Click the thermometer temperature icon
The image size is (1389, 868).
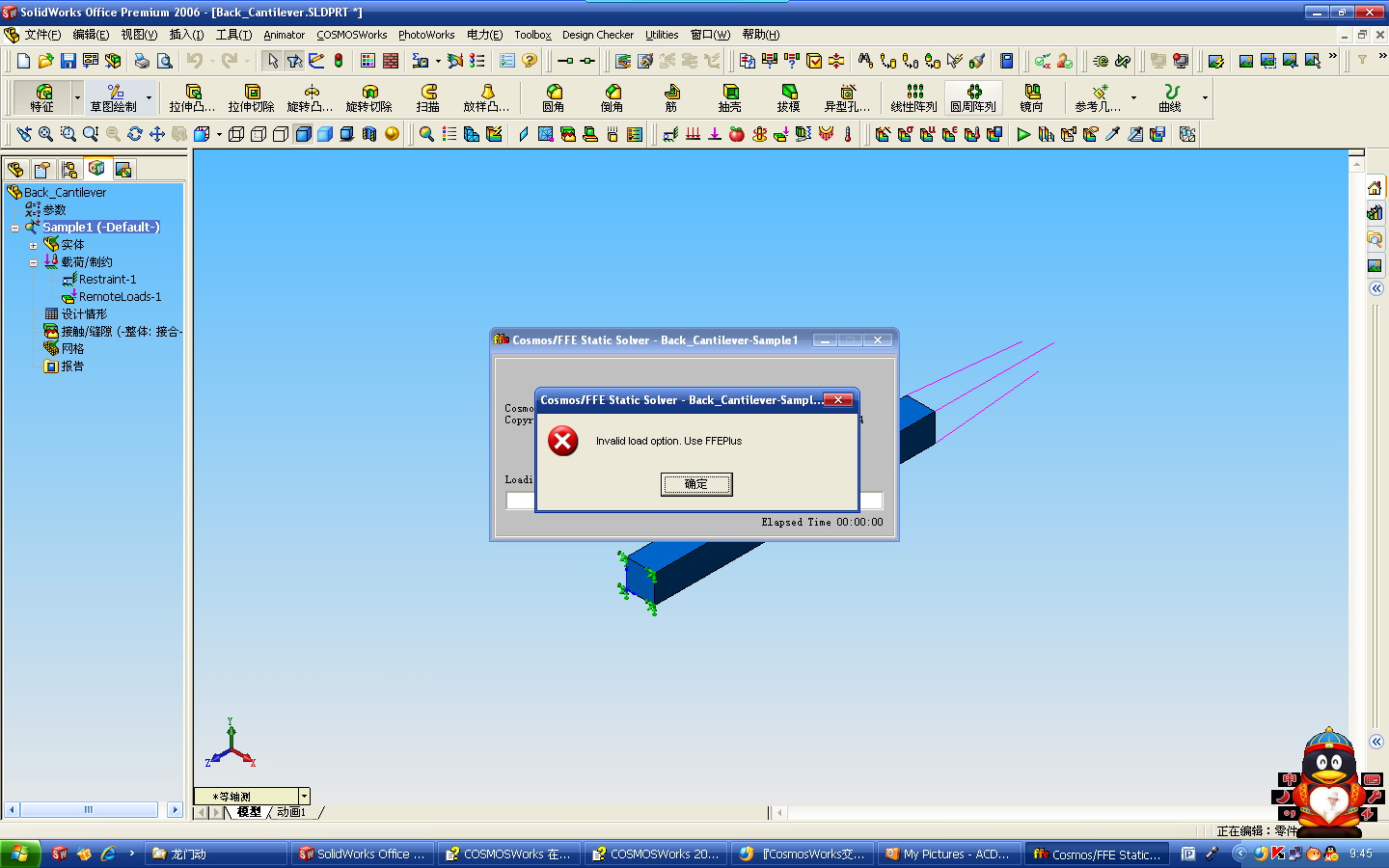848,134
